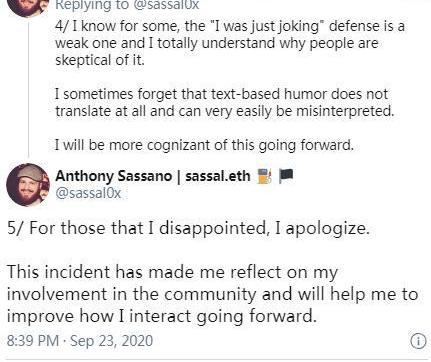Click the paragraph beginning "This incident has made"

tap(212, 294)
